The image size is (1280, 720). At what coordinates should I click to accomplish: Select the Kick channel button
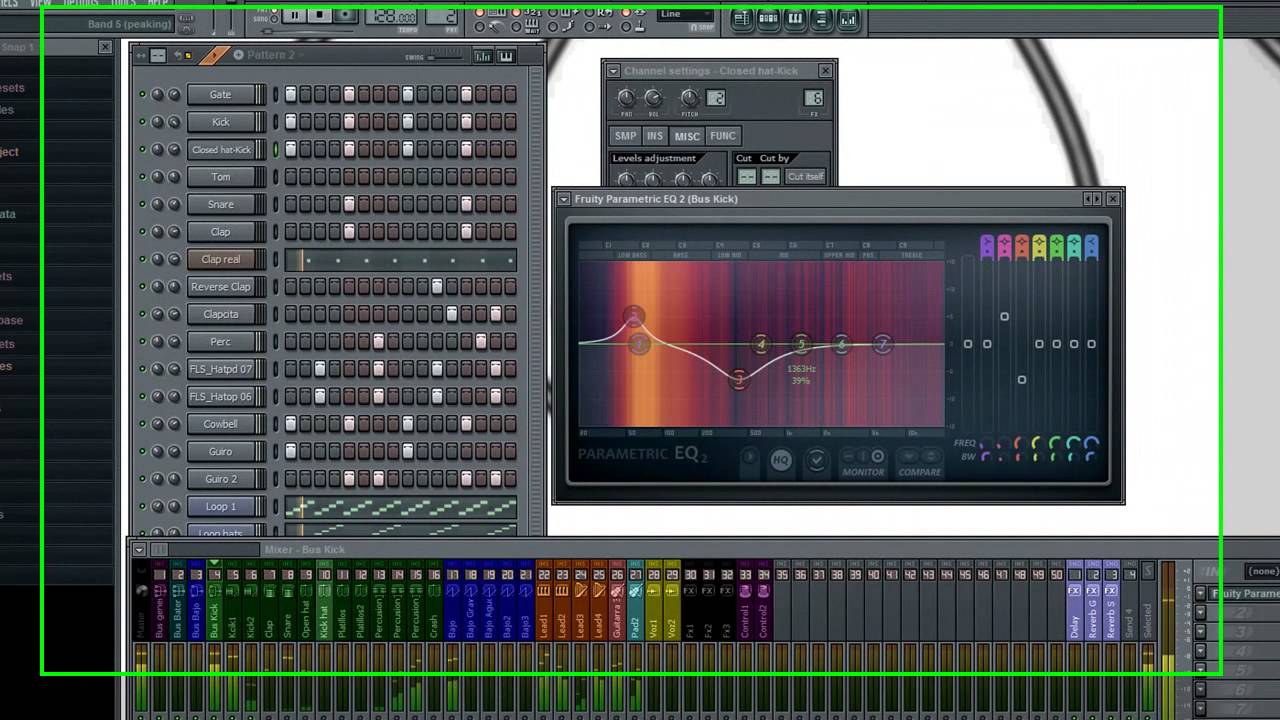click(220, 122)
